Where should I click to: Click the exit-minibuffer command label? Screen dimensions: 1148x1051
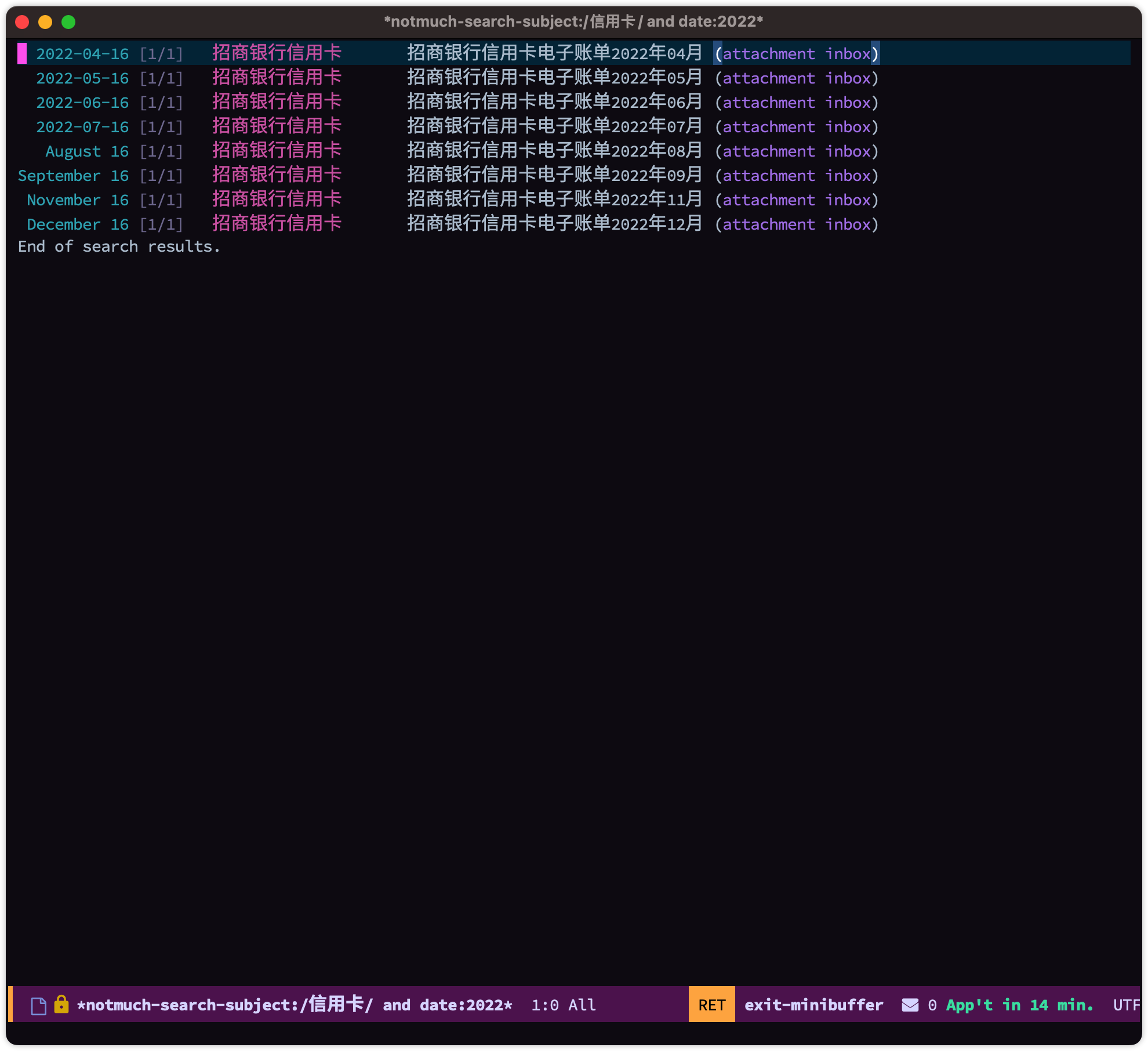coord(814,1005)
